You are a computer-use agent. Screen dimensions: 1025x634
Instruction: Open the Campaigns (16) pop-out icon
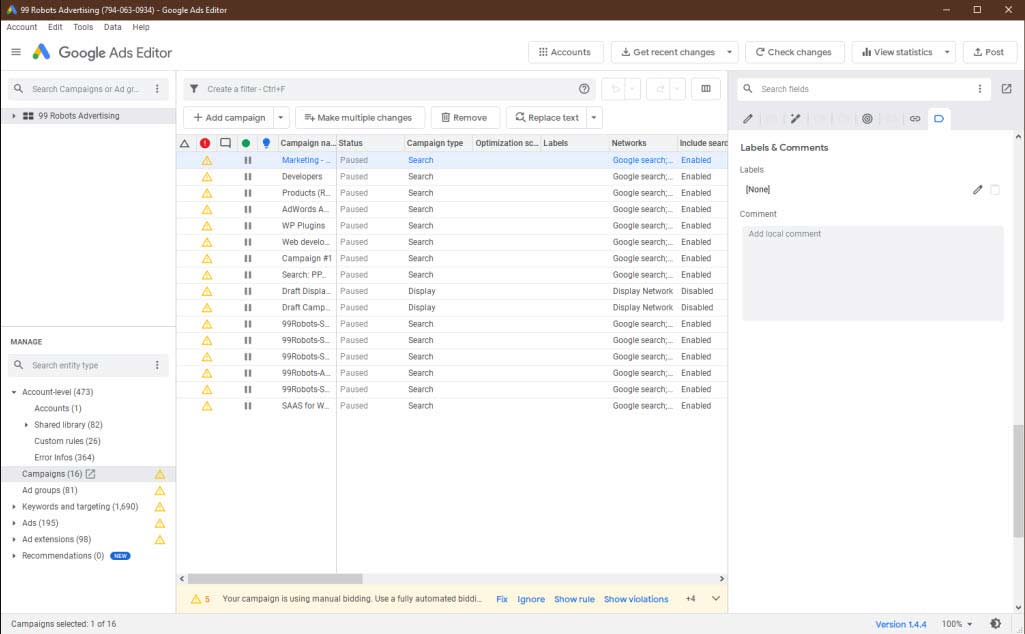coord(90,474)
